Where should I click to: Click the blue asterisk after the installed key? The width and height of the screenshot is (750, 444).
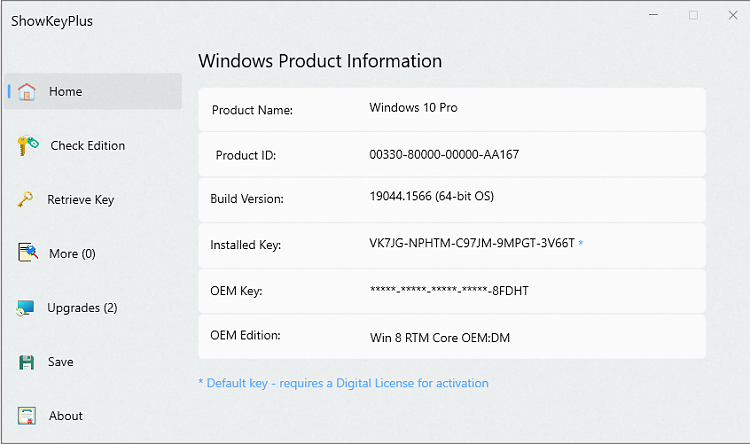581,243
